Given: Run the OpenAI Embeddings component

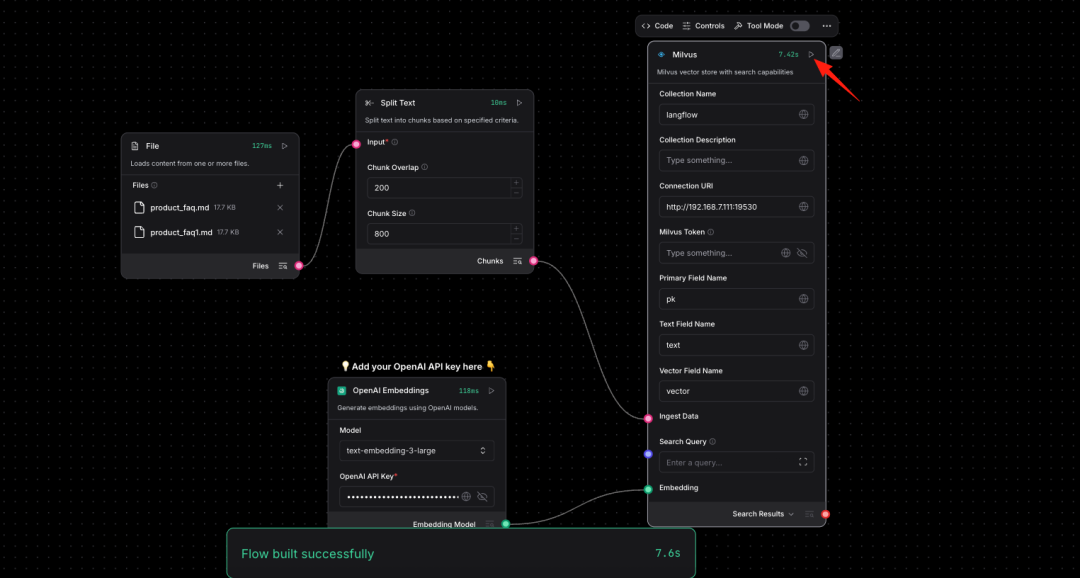Looking at the screenshot, I should pos(492,391).
